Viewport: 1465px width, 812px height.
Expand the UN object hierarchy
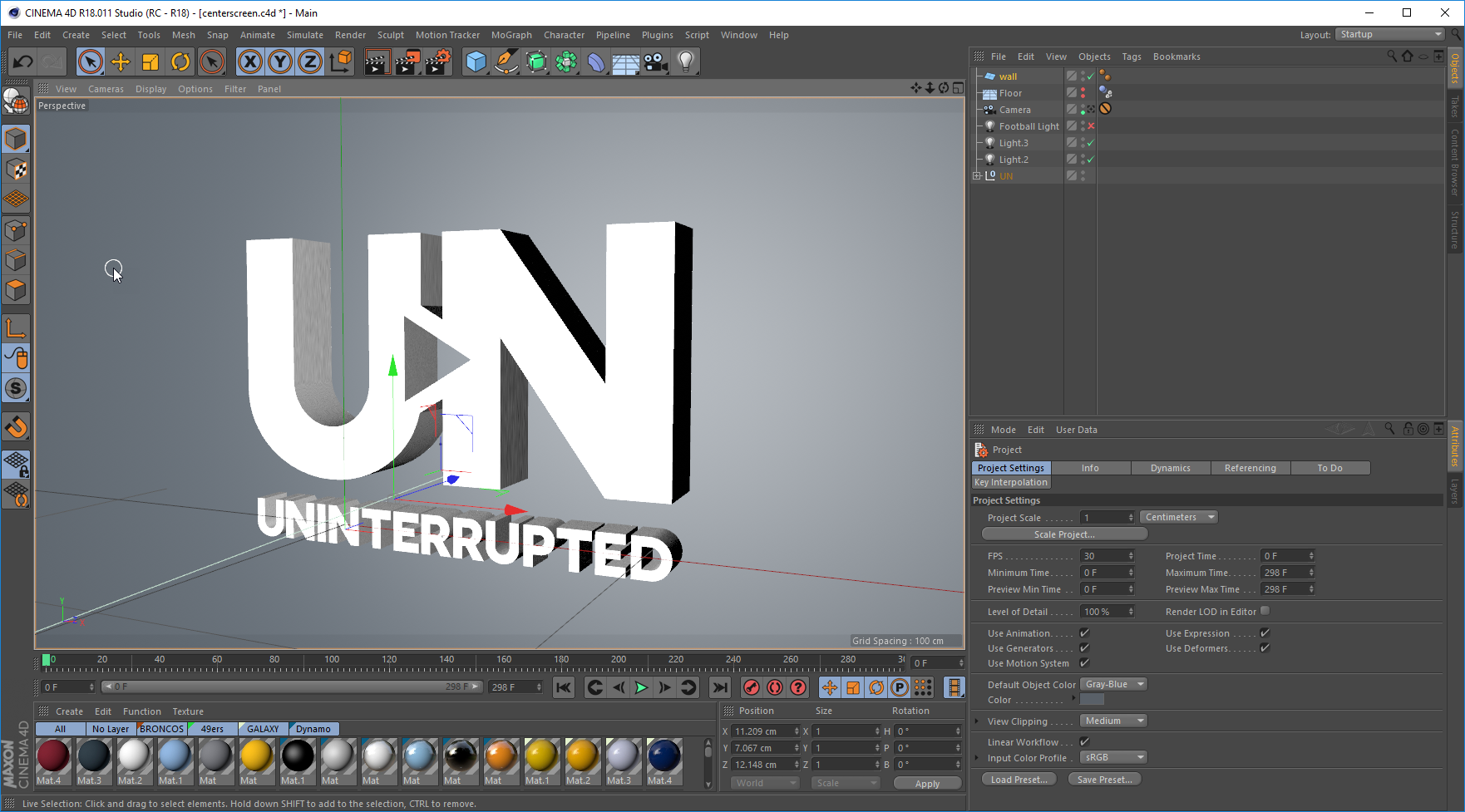tap(977, 175)
